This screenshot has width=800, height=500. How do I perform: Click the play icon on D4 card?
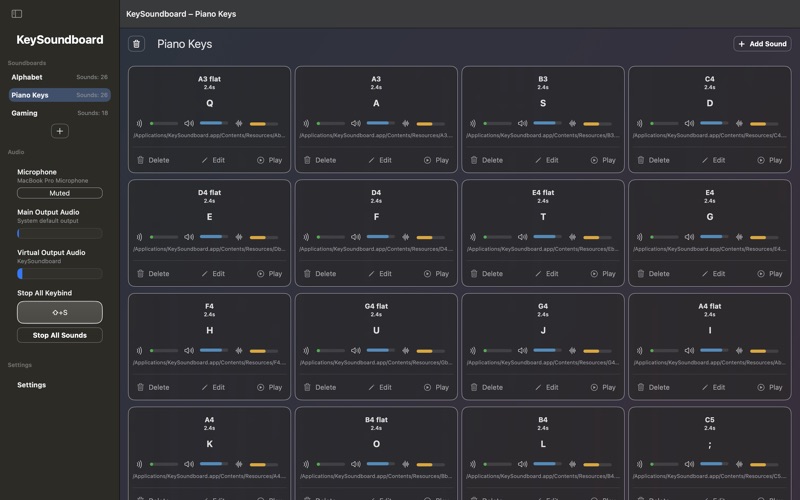point(428,274)
